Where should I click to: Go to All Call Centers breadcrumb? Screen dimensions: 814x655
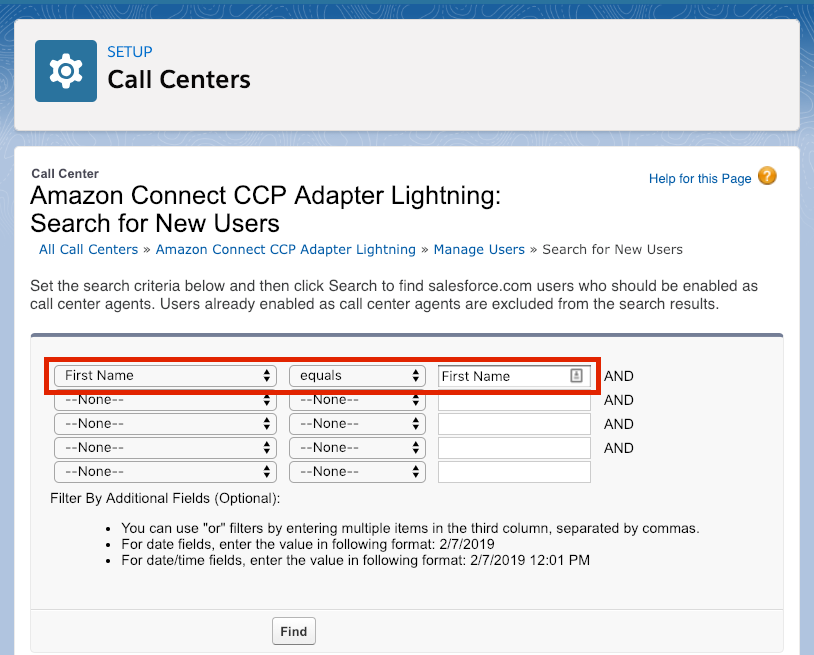pyautogui.click(x=89, y=250)
